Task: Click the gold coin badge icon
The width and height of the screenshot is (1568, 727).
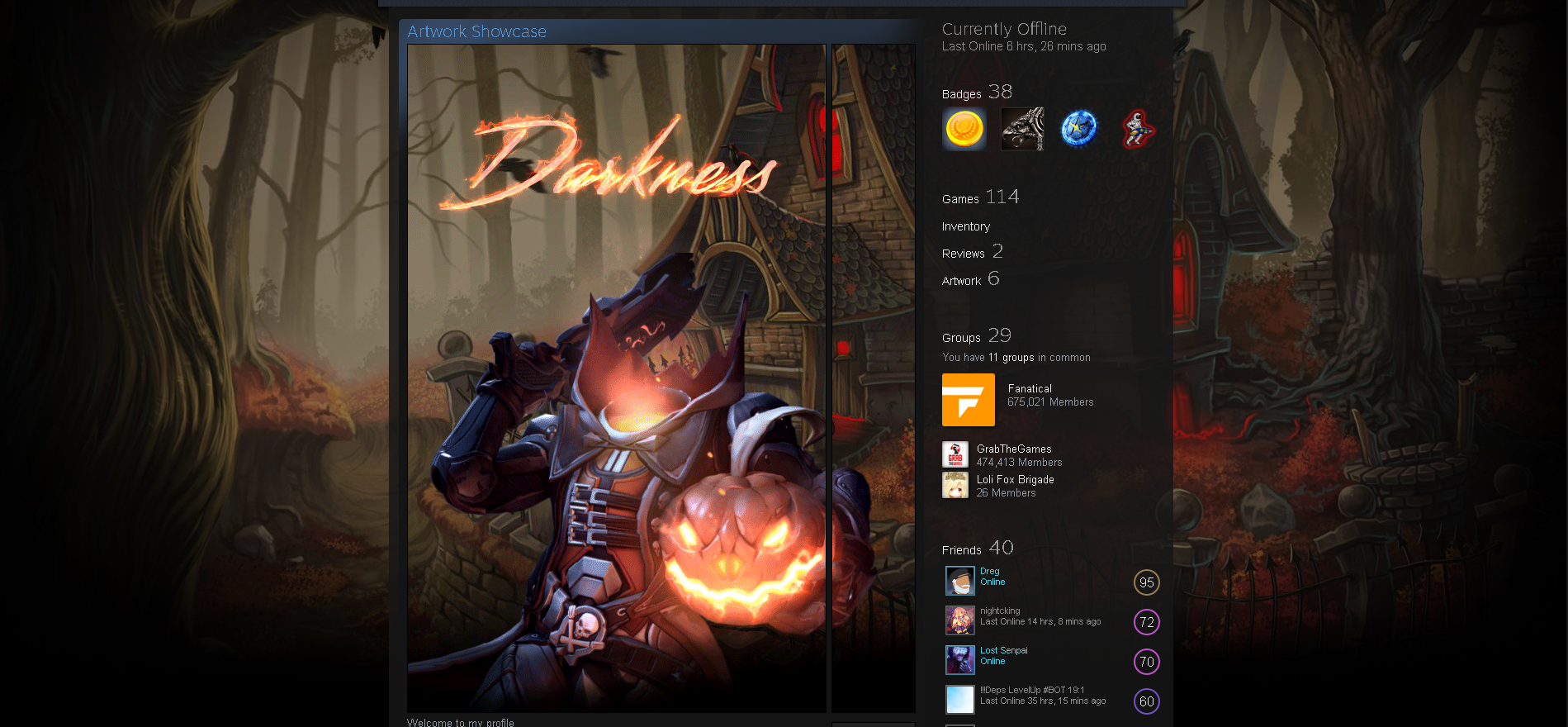Action: click(964, 129)
